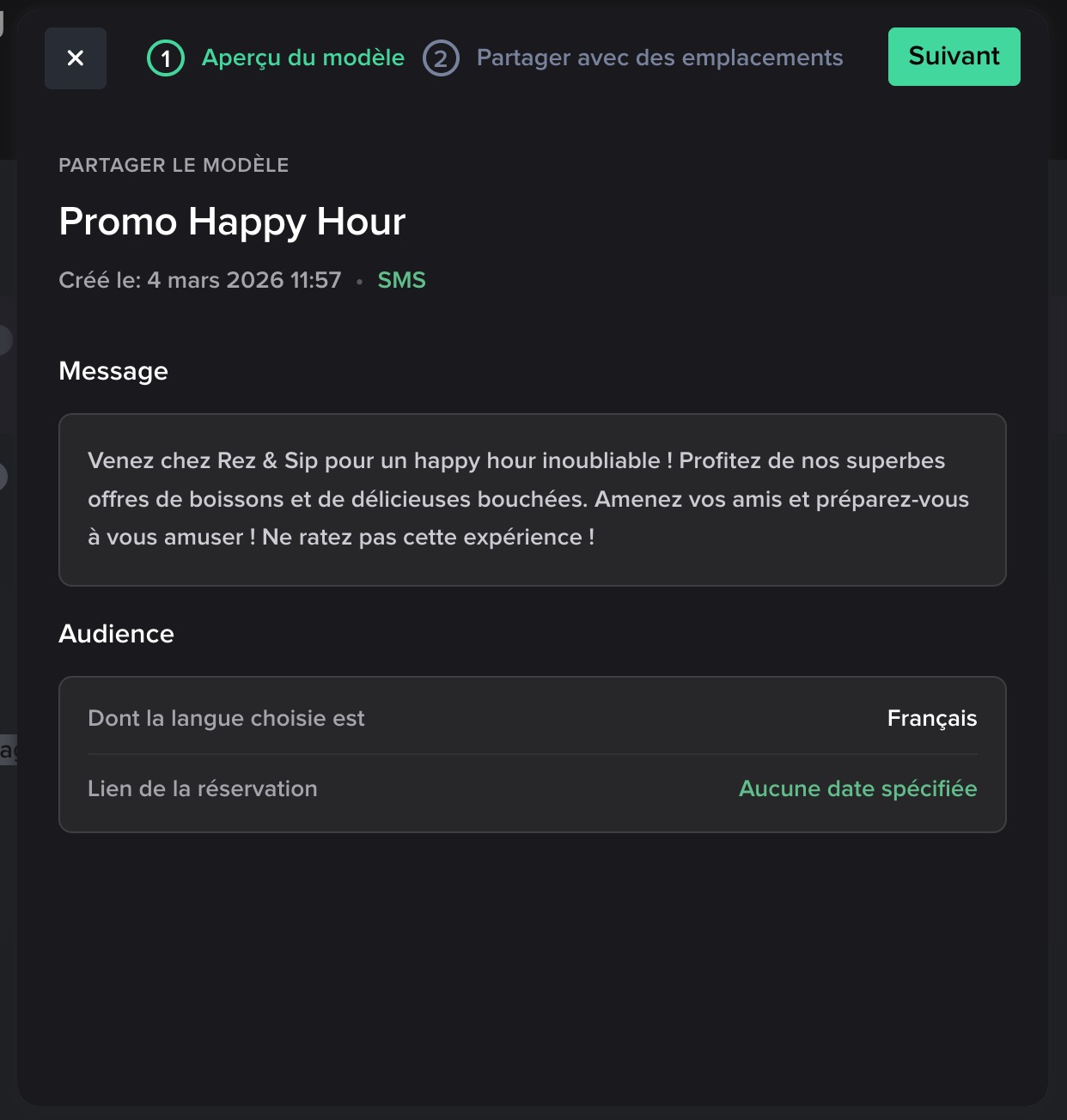Select the Français language value
Viewport: 1067px width, 1120px height.
coord(931,718)
